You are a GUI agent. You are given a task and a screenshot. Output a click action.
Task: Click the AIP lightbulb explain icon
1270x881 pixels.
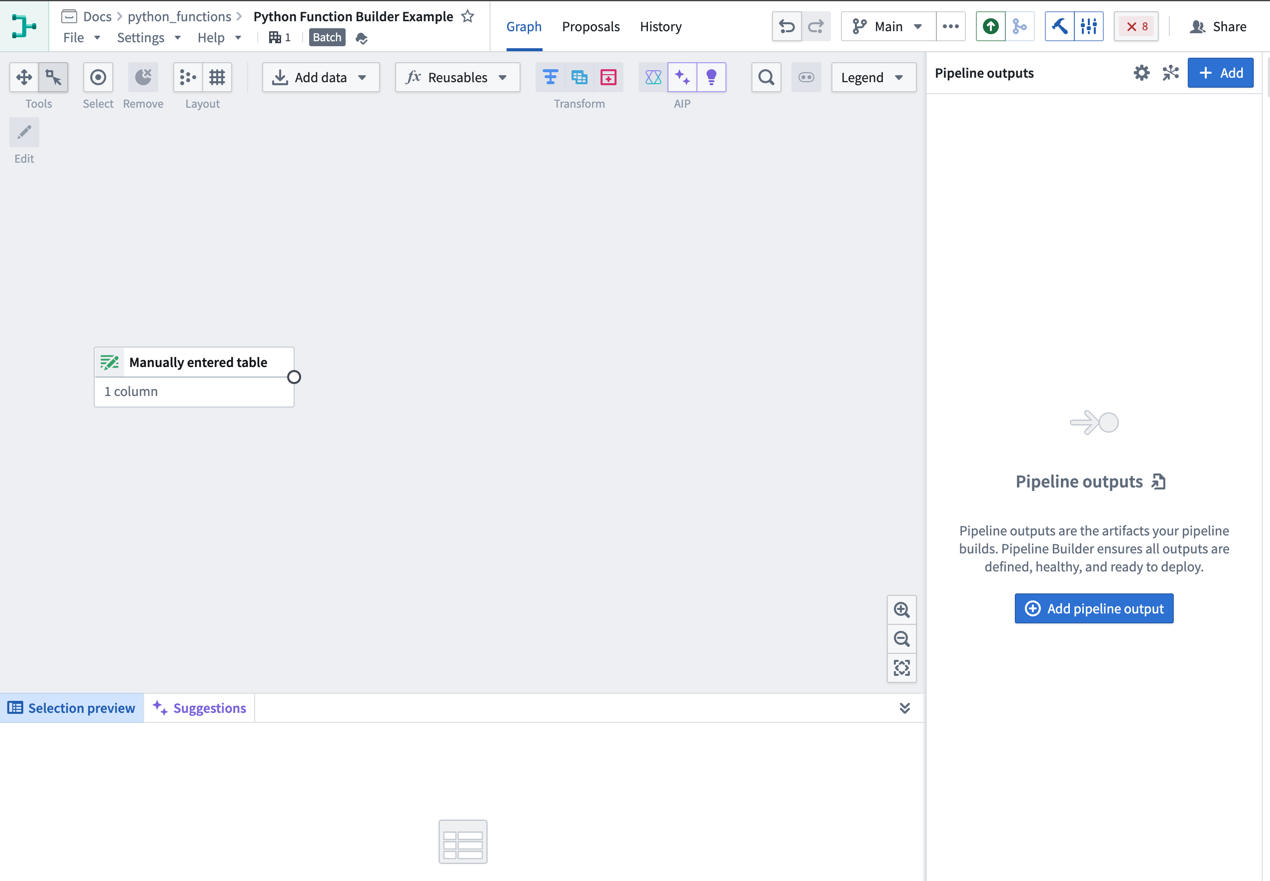(711, 77)
